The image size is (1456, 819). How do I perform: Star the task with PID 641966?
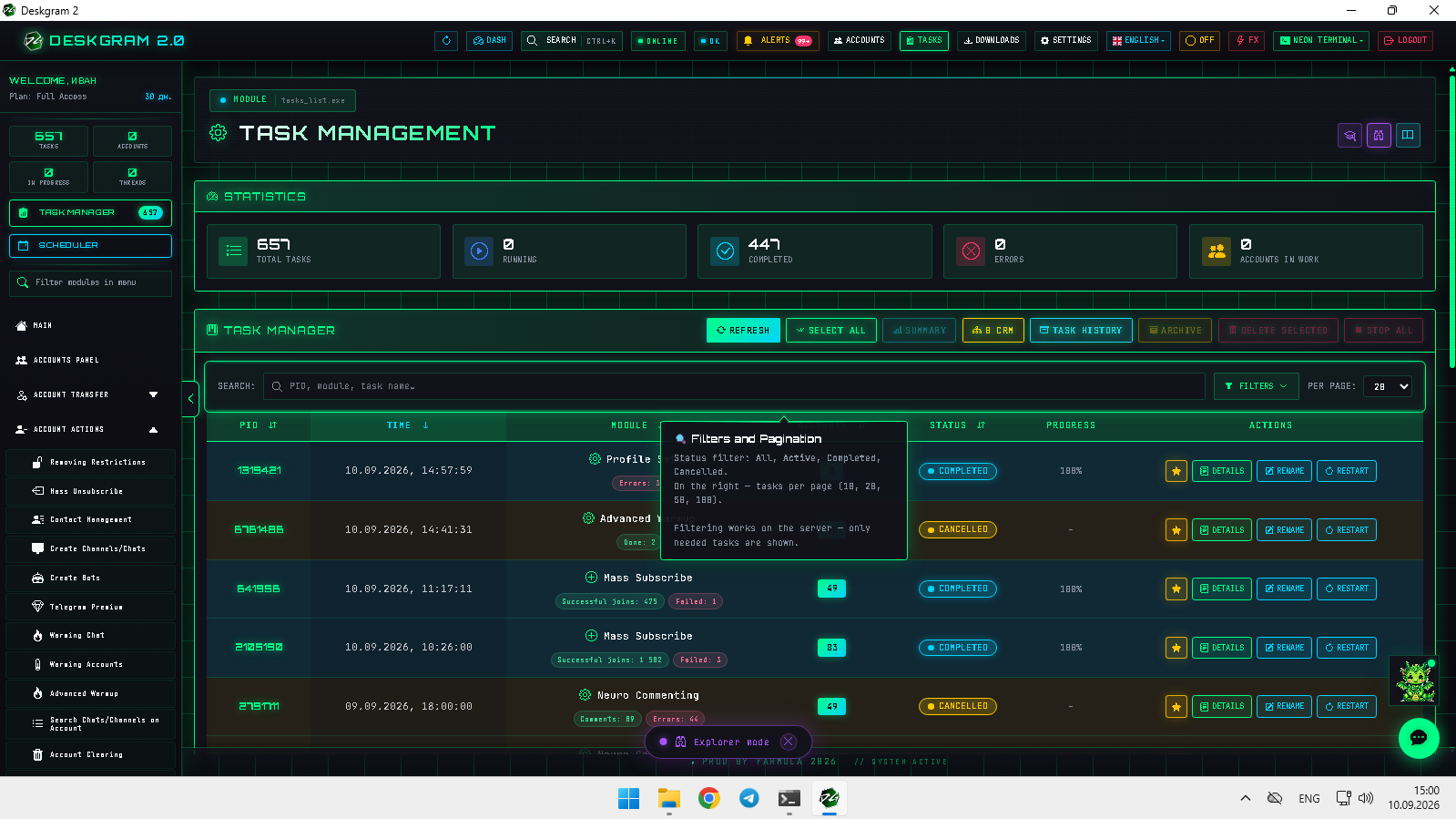pyautogui.click(x=1176, y=589)
